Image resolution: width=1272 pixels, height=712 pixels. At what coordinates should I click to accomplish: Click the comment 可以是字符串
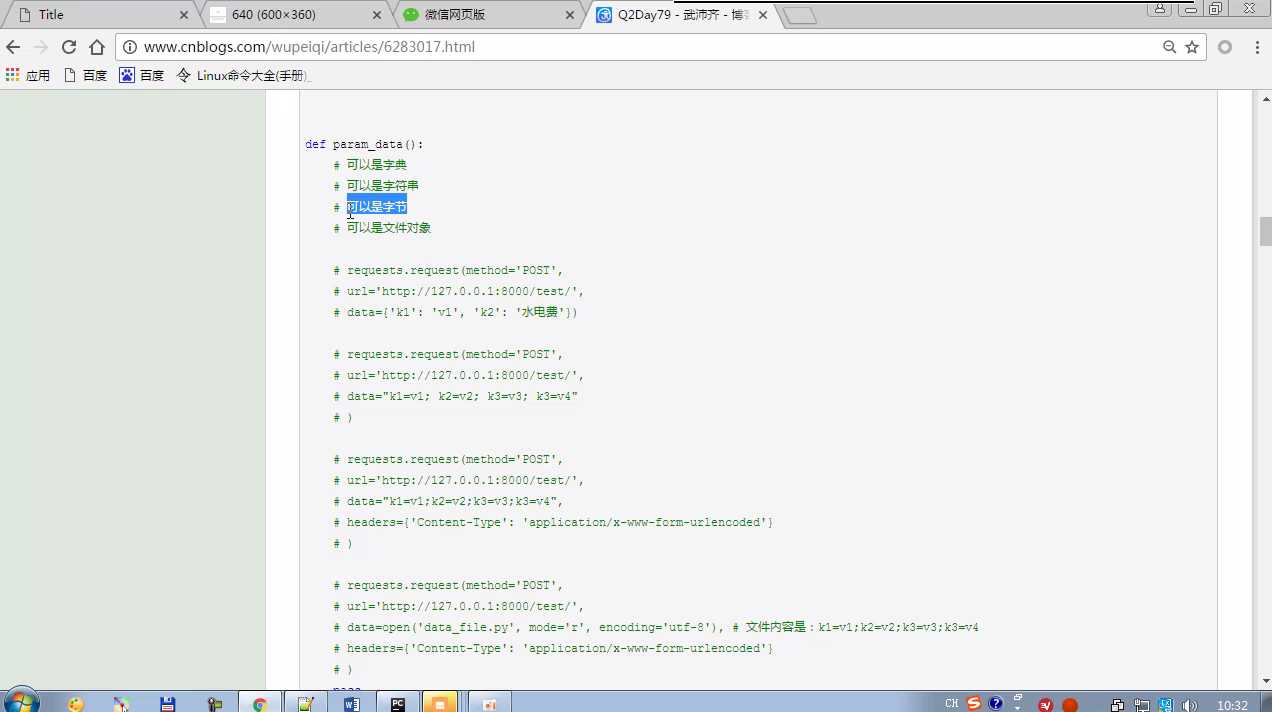383,186
